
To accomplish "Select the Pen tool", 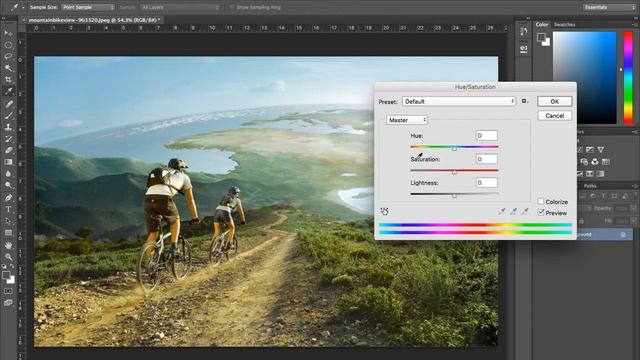I will pos(8,198).
